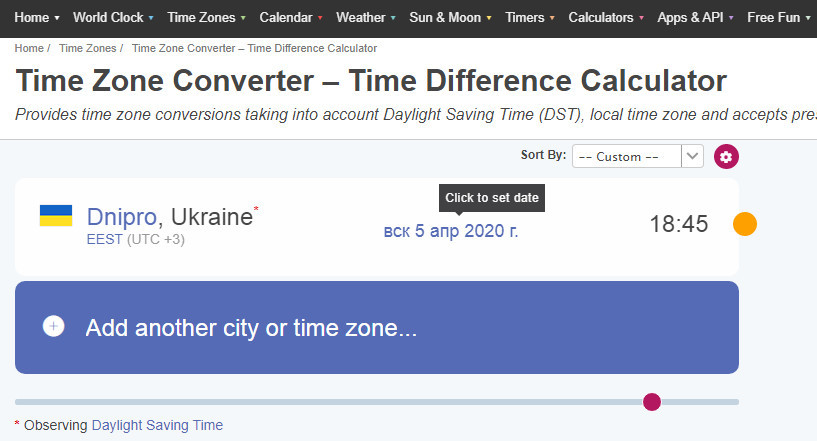This screenshot has width=817, height=441.
Task: Click the orange sun indicator beside 18:45
Action: (745, 224)
